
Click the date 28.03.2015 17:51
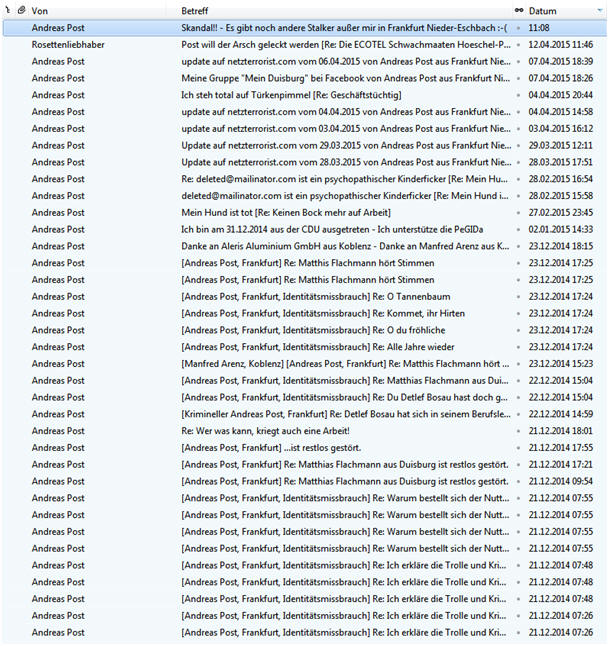(561, 162)
